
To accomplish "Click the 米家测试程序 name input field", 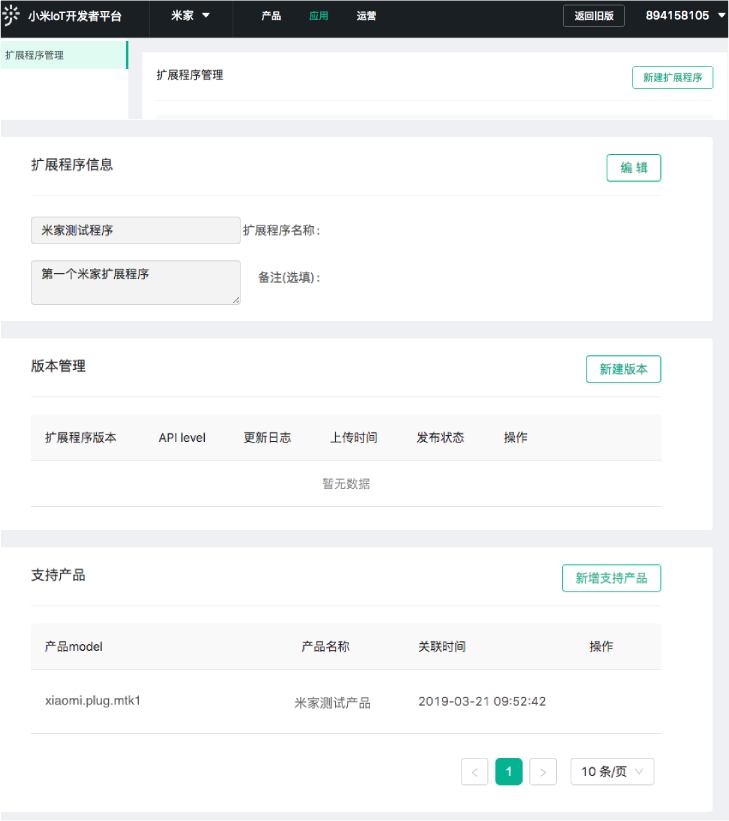I will [x=135, y=230].
